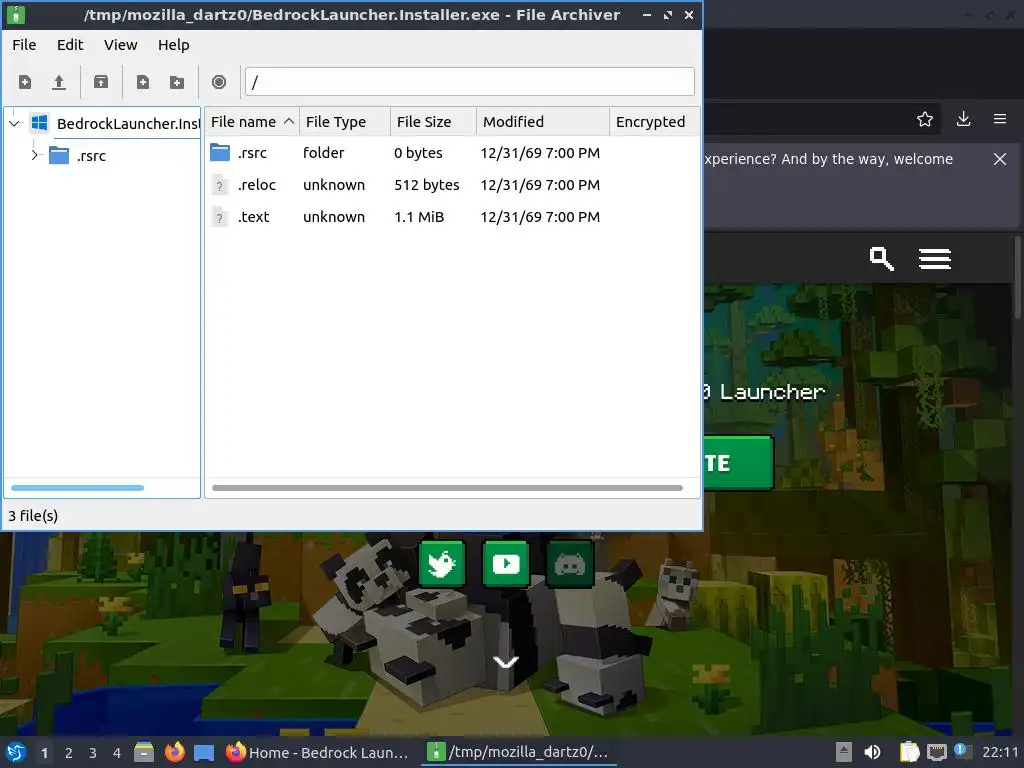Open the Edit menu
The image size is (1024, 768).
70,45
